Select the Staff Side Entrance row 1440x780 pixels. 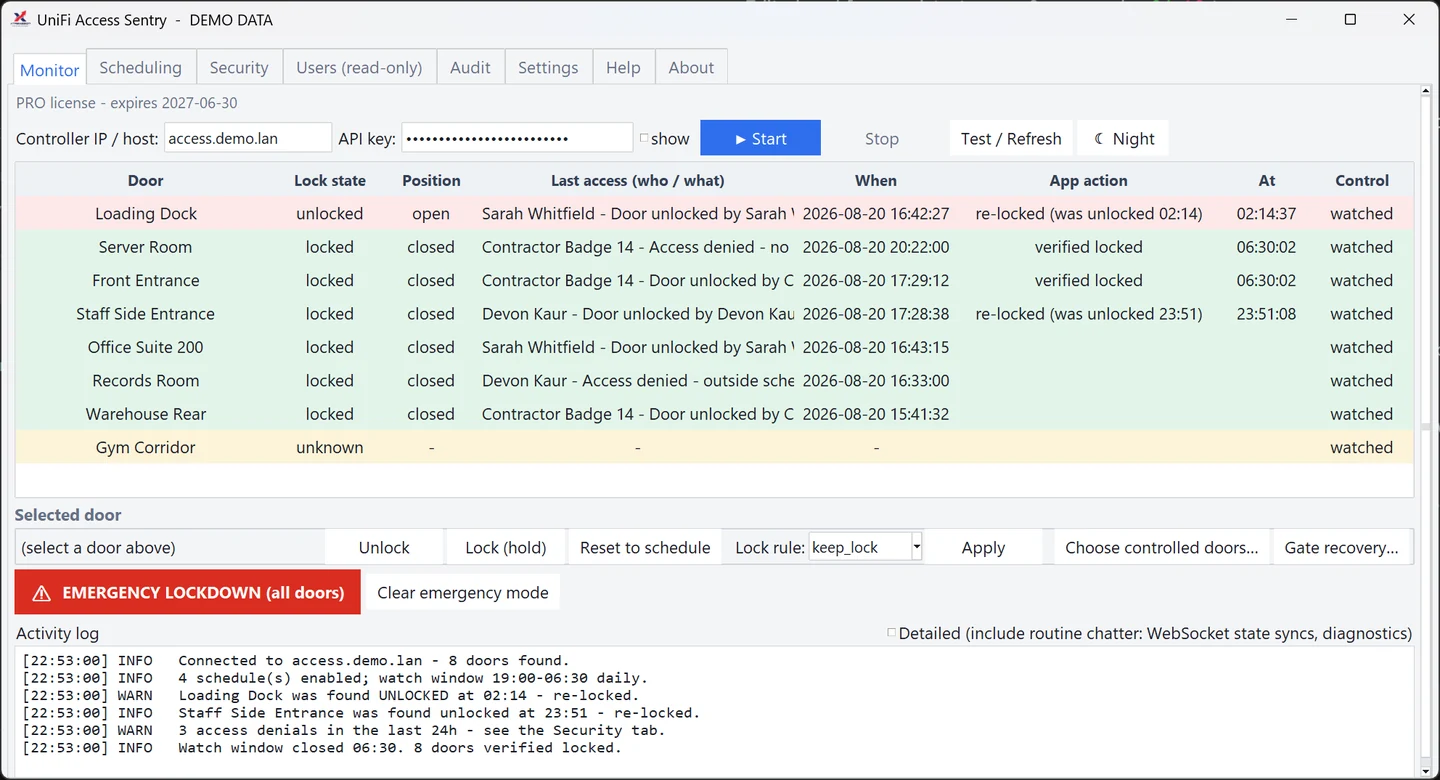tap(714, 314)
